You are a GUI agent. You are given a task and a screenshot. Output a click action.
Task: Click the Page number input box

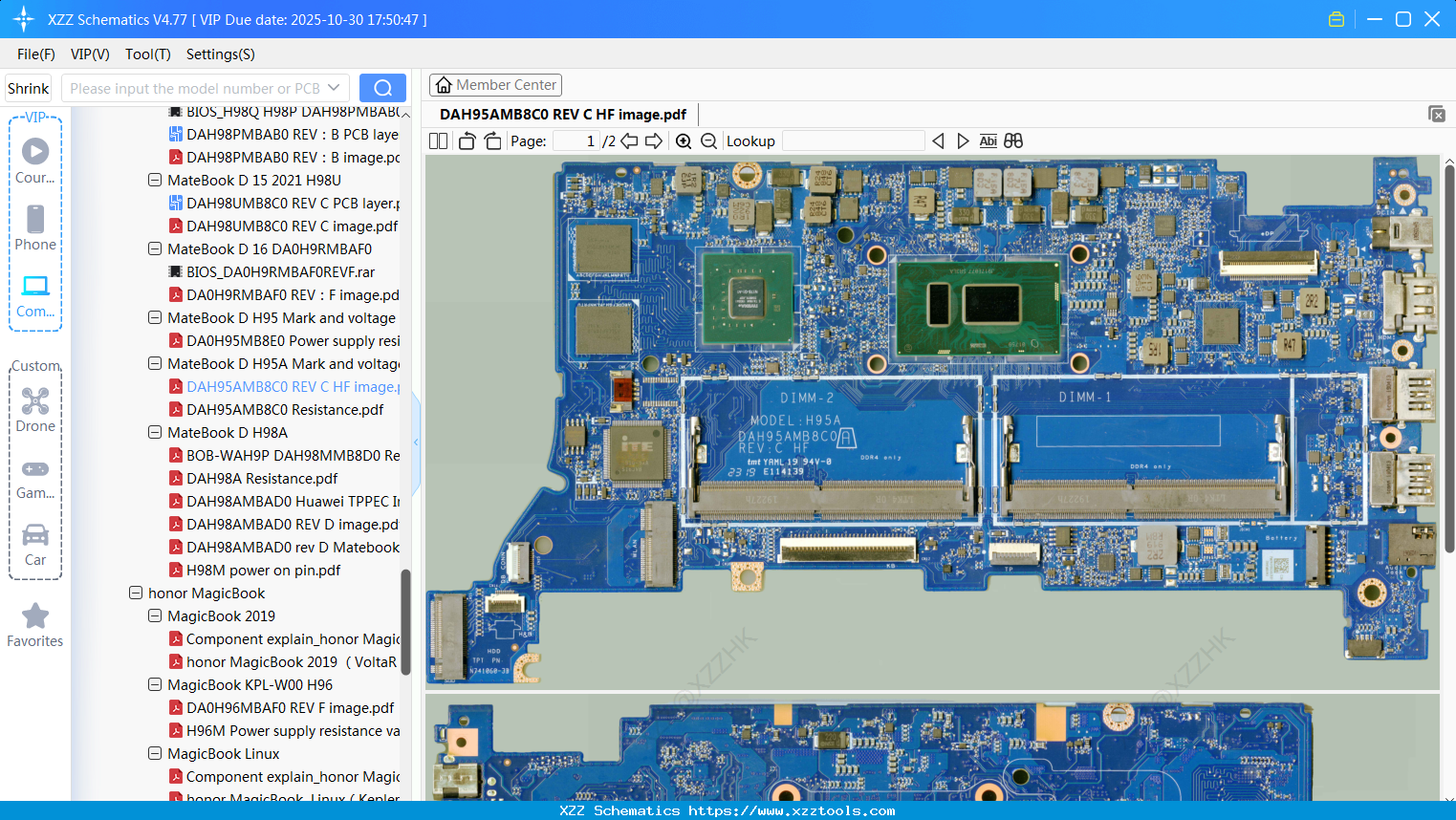[x=576, y=140]
